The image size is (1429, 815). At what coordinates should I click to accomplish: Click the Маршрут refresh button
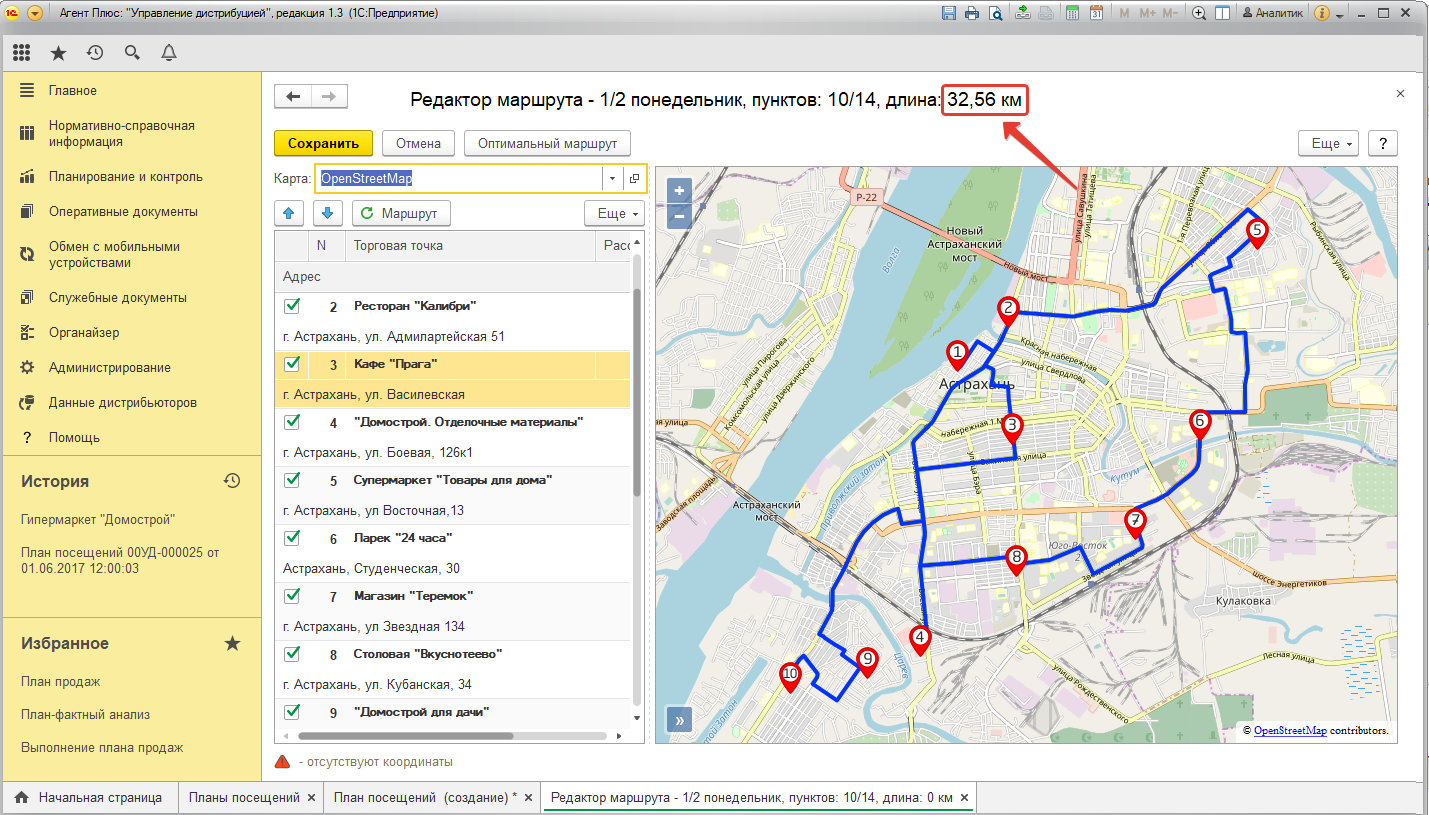point(401,213)
